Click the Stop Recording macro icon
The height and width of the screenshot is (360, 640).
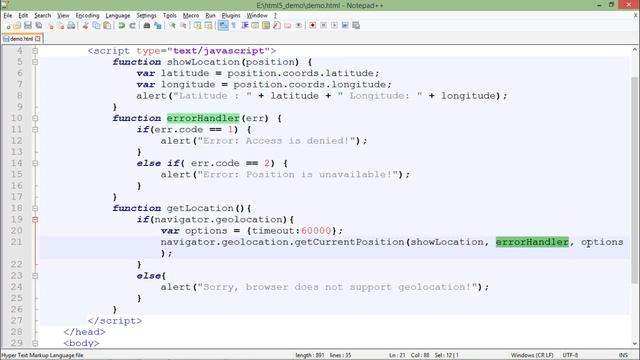pyautogui.click(x=323, y=26)
